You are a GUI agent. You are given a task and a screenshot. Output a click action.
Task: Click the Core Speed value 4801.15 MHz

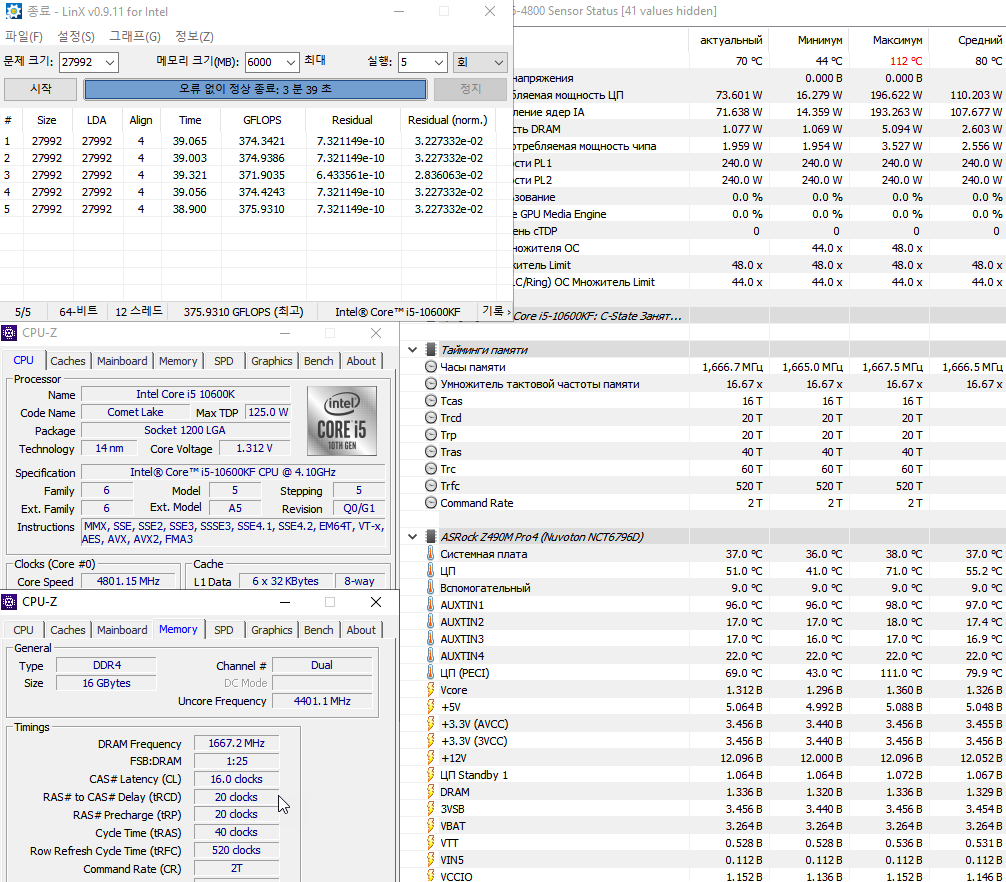coord(128,581)
